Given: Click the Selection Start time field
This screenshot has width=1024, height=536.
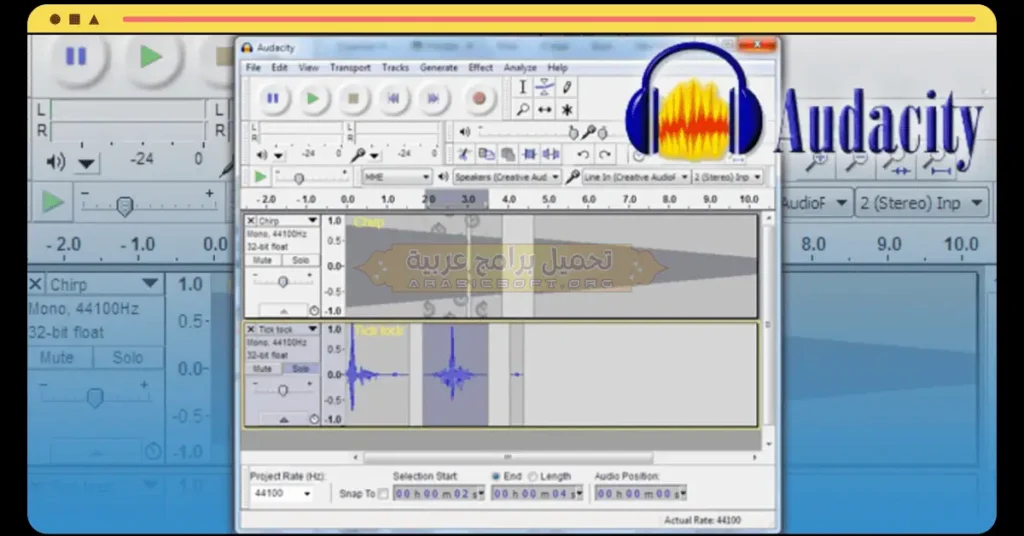Looking at the screenshot, I should point(438,494).
